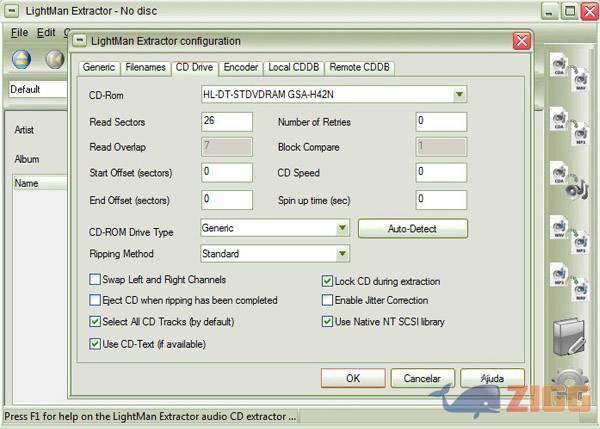Open the CD-Rom drive dropdown
Screen dimensions: 600x429
point(459,95)
